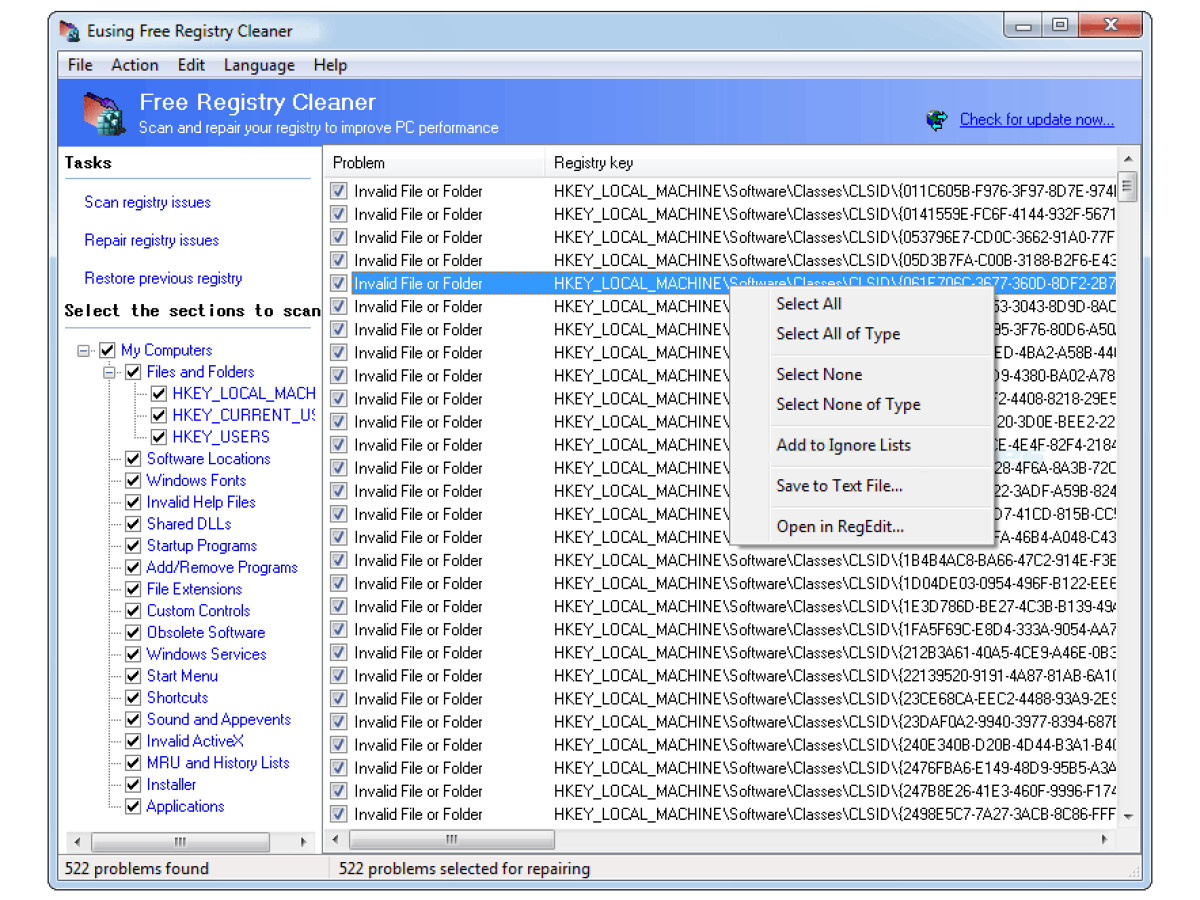Screen dimensions: 1200x900
Task: Click the Eusing app icon in title bar
Action: click(69, 31)
